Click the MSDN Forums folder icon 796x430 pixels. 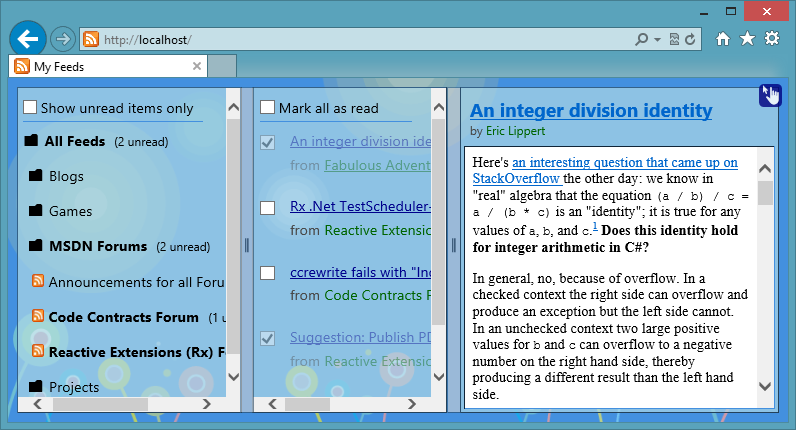36,246
